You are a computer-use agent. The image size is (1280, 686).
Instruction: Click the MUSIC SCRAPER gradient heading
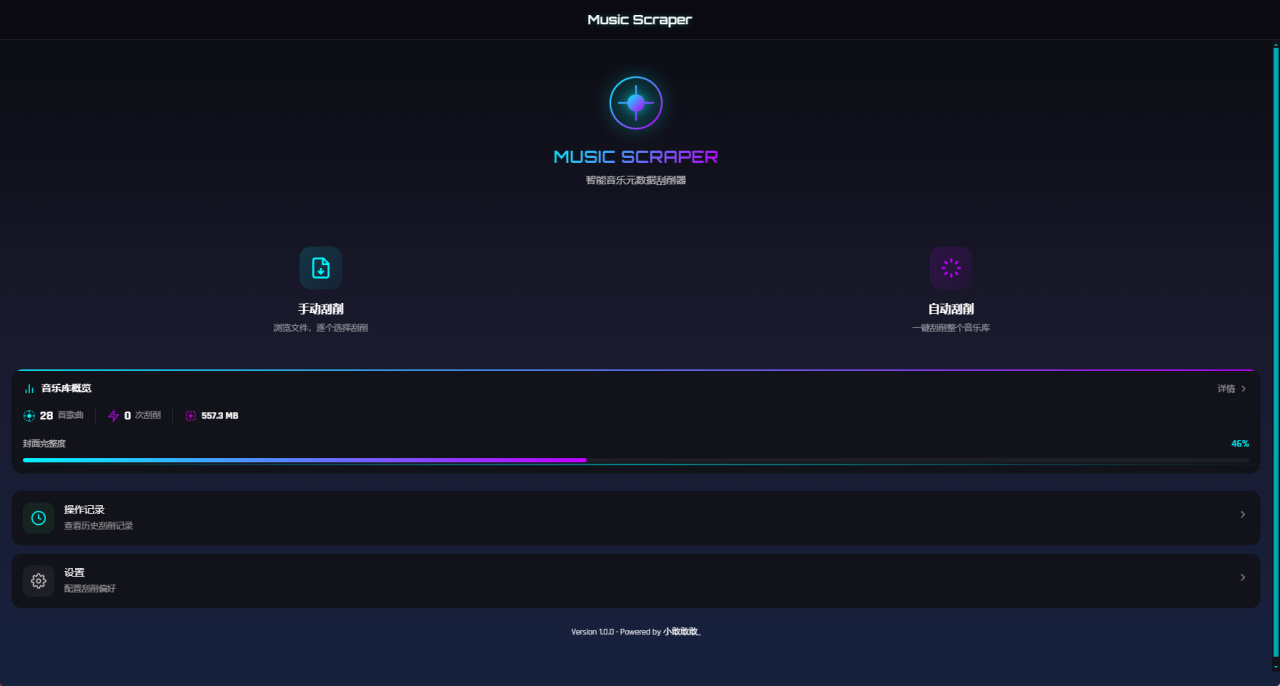636,157
